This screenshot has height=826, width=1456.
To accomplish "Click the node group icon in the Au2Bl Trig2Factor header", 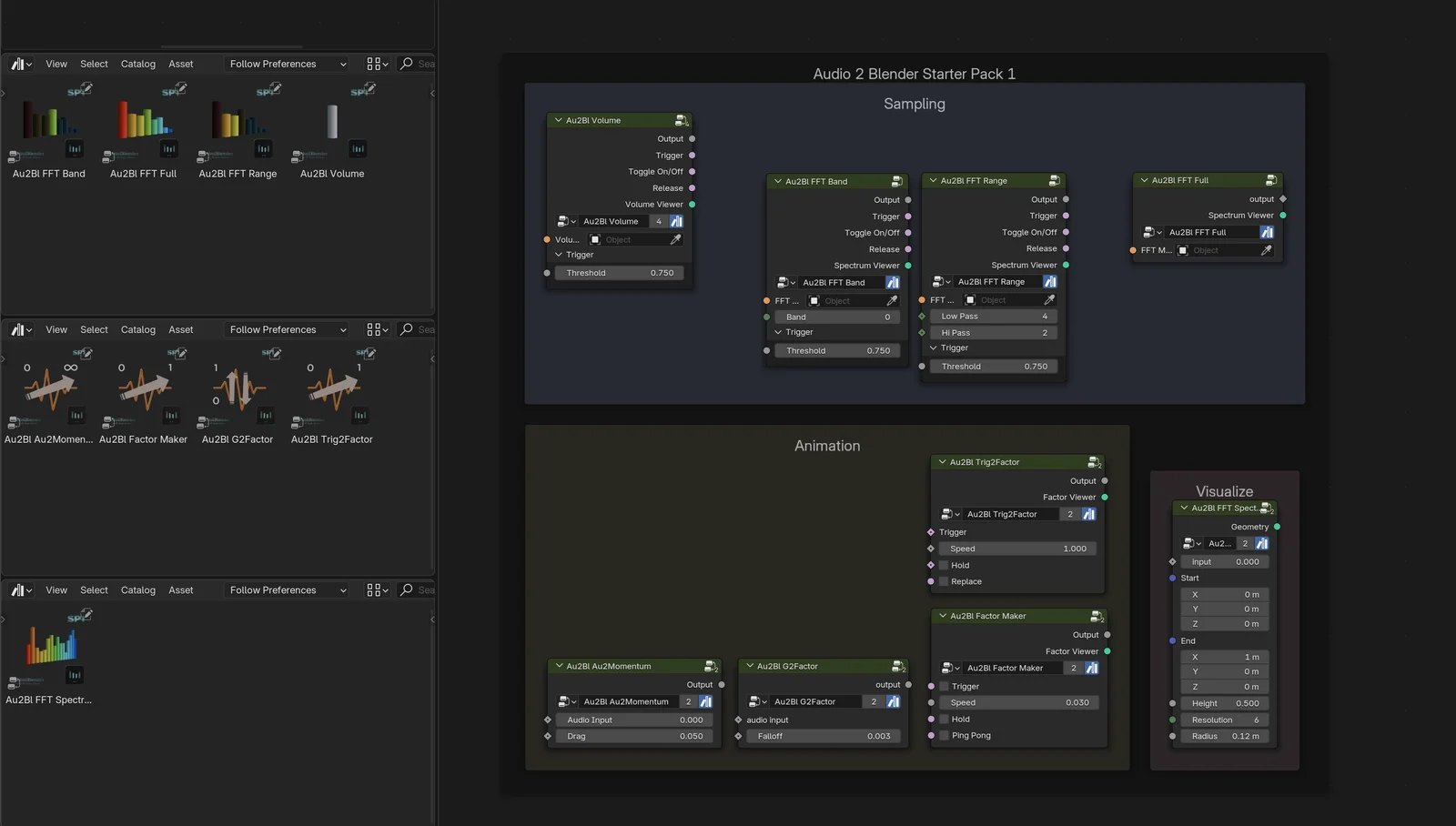I will click(x=1095, y=461).
